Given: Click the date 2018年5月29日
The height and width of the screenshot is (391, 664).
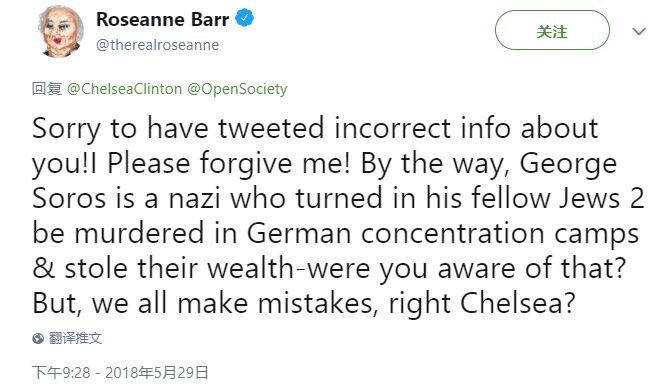Looking at the screenshot, I should click(157, 373).
